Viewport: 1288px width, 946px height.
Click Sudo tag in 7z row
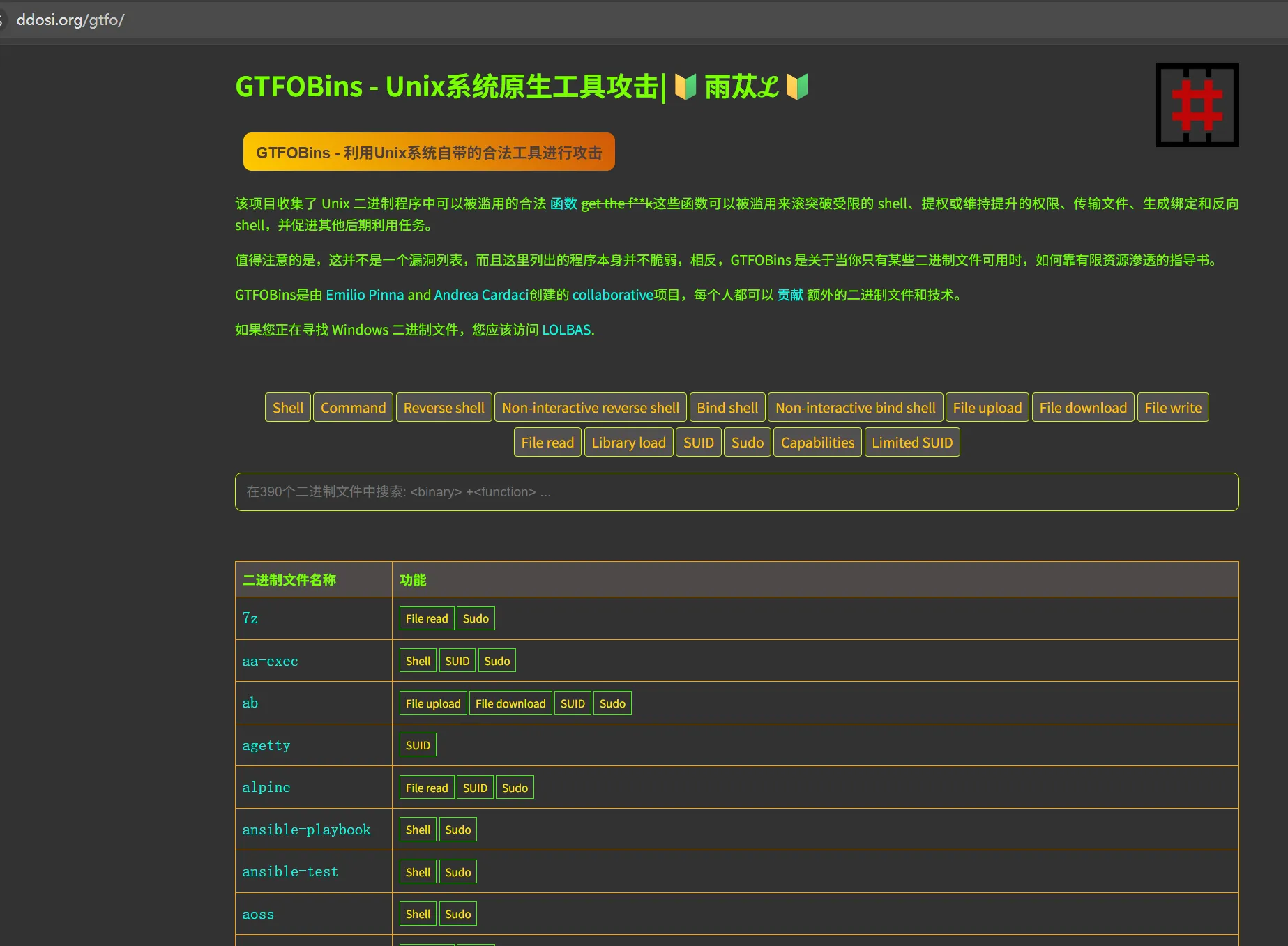[476, 618]
